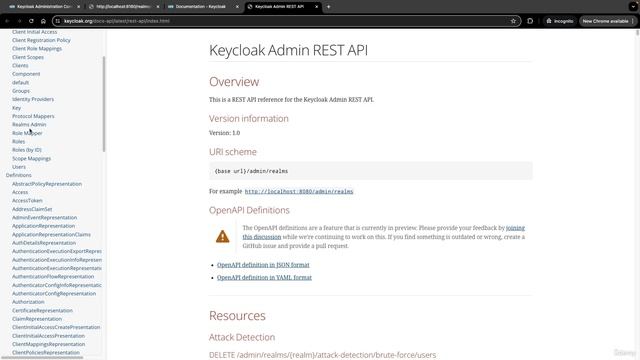
Task: Open ClaimRepresentation definition
Action: [x=37, y=319]
